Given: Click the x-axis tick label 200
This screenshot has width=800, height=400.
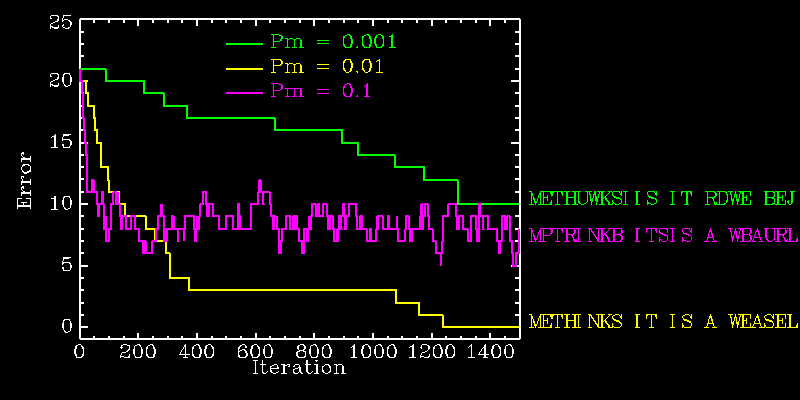Looking at the screenshot, I should click(x=138, y=351).
